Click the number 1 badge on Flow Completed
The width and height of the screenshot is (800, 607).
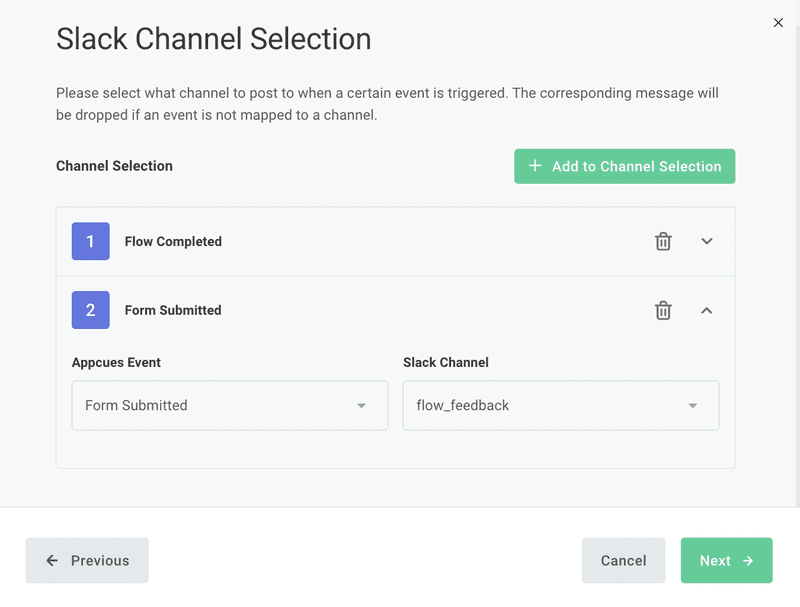click(x=89, y=241)
